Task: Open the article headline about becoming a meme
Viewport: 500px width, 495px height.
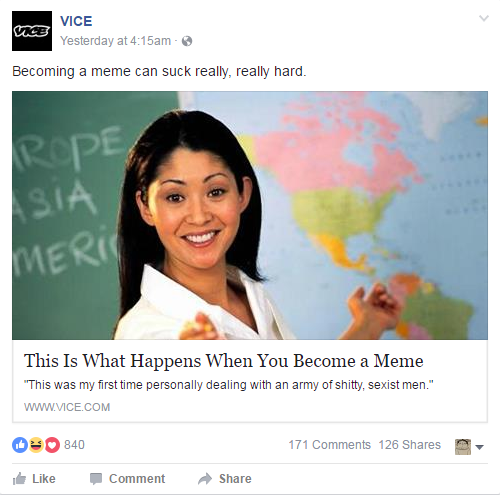Action: pos(224,361)
